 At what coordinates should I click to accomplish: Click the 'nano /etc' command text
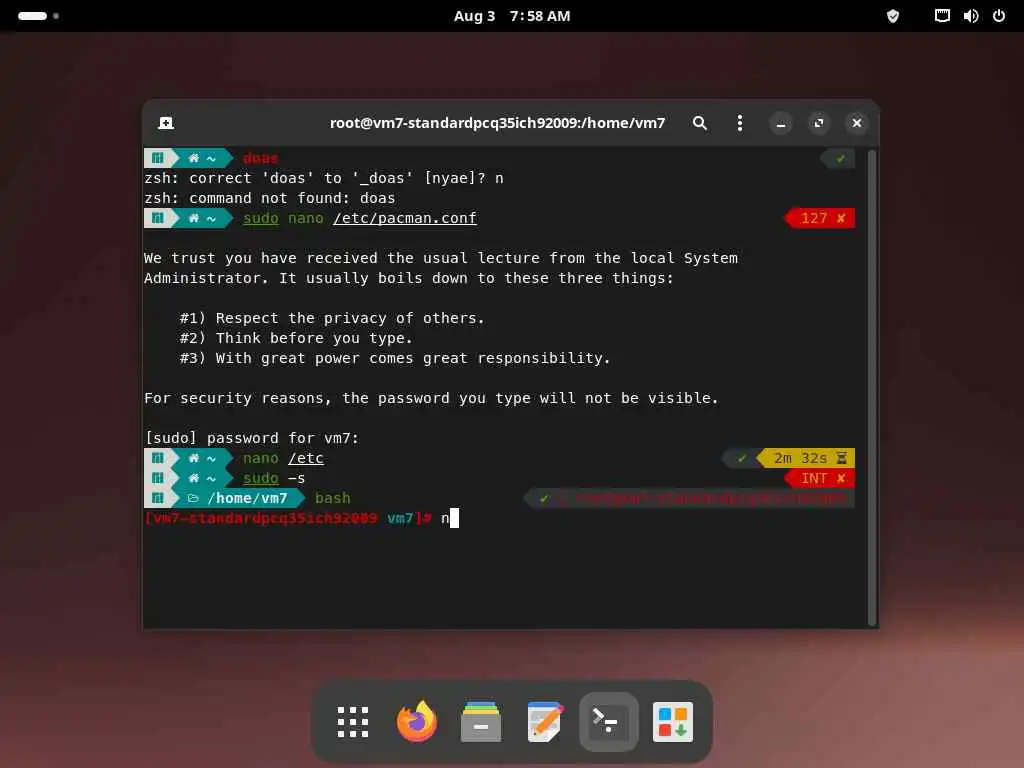click(283, 458)
